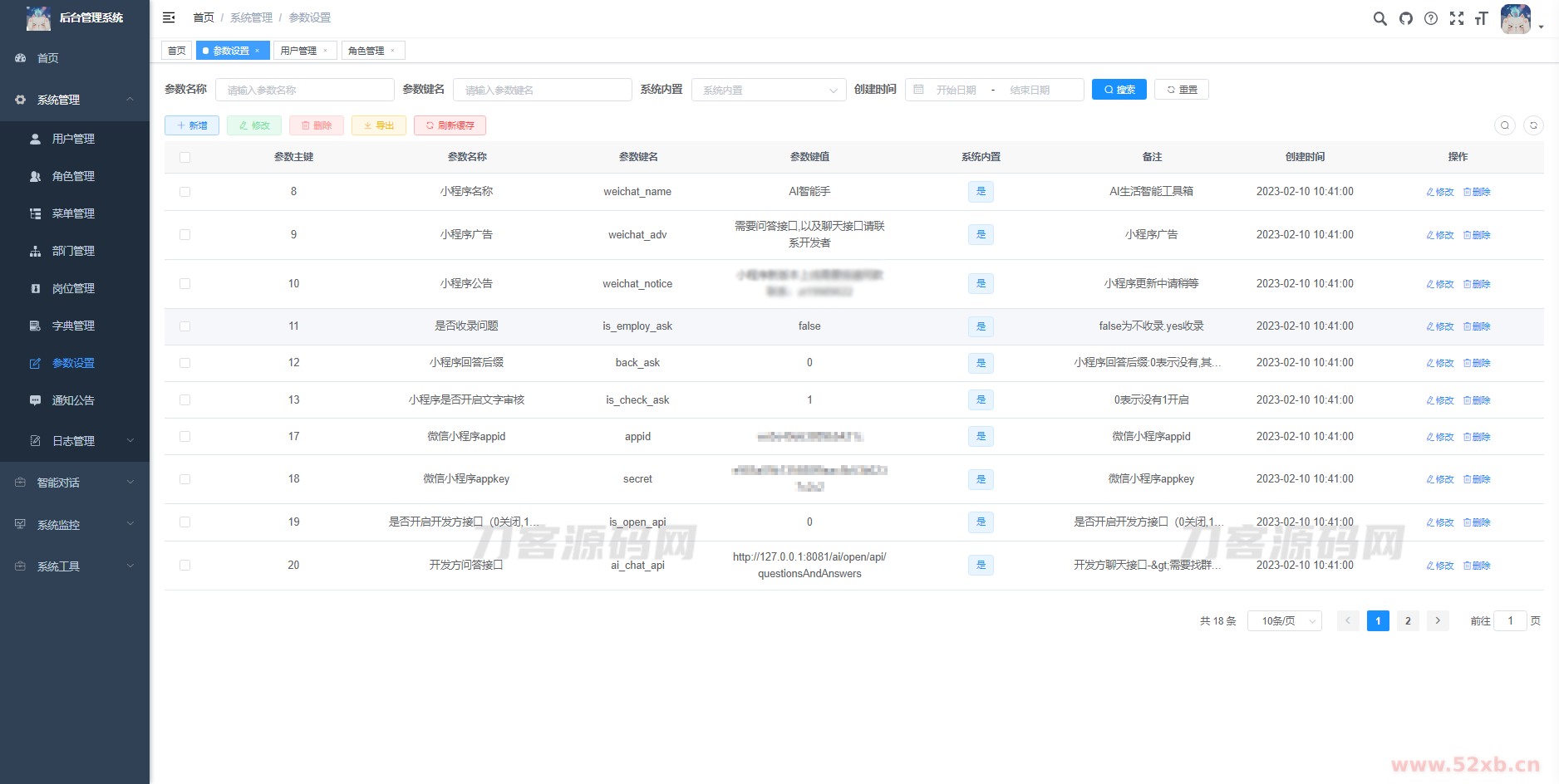Hide the search bar with round magnifier icon
The width and height of the screenshot is (1559, 784).
click(1505, 125)
